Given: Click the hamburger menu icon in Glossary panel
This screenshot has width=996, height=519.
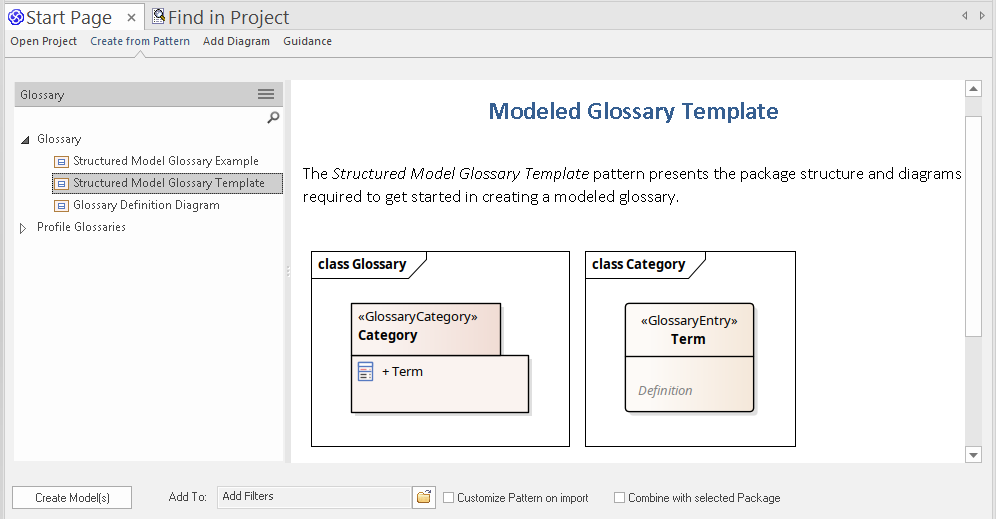Looking at the screenshot, I should (266, 94).
